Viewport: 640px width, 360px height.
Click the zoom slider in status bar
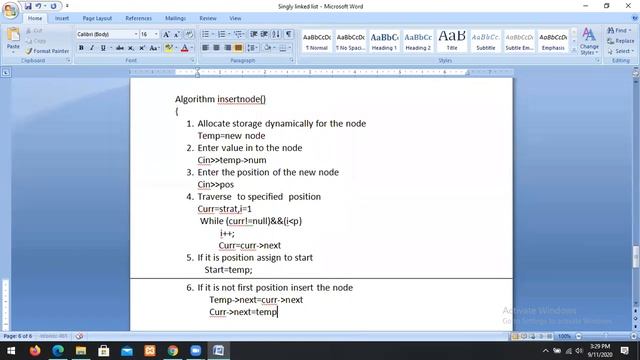click(606, 336)
